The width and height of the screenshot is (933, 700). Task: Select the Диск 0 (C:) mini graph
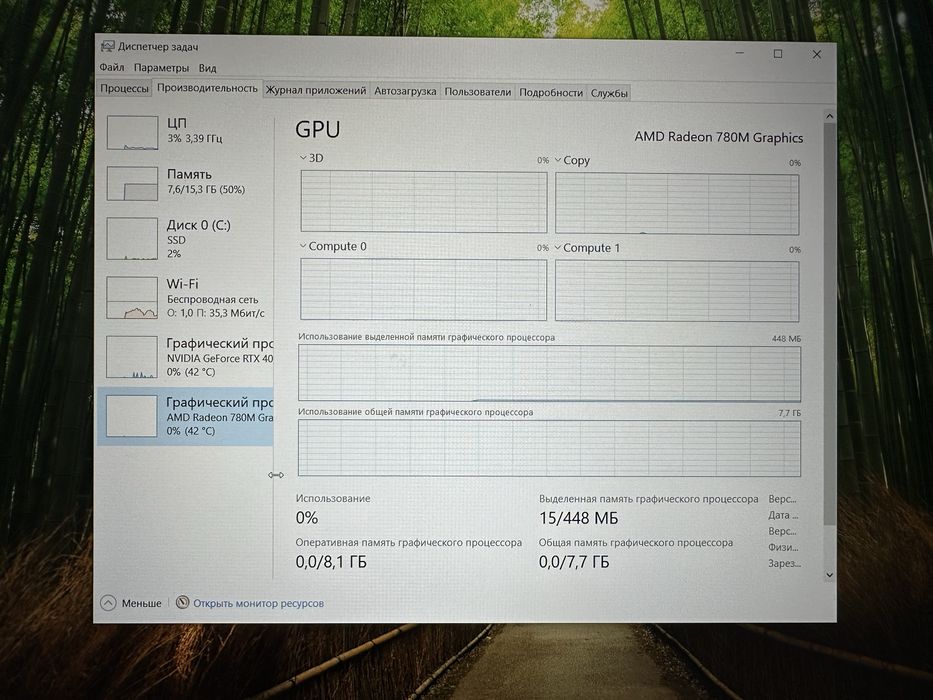(132, 238)
